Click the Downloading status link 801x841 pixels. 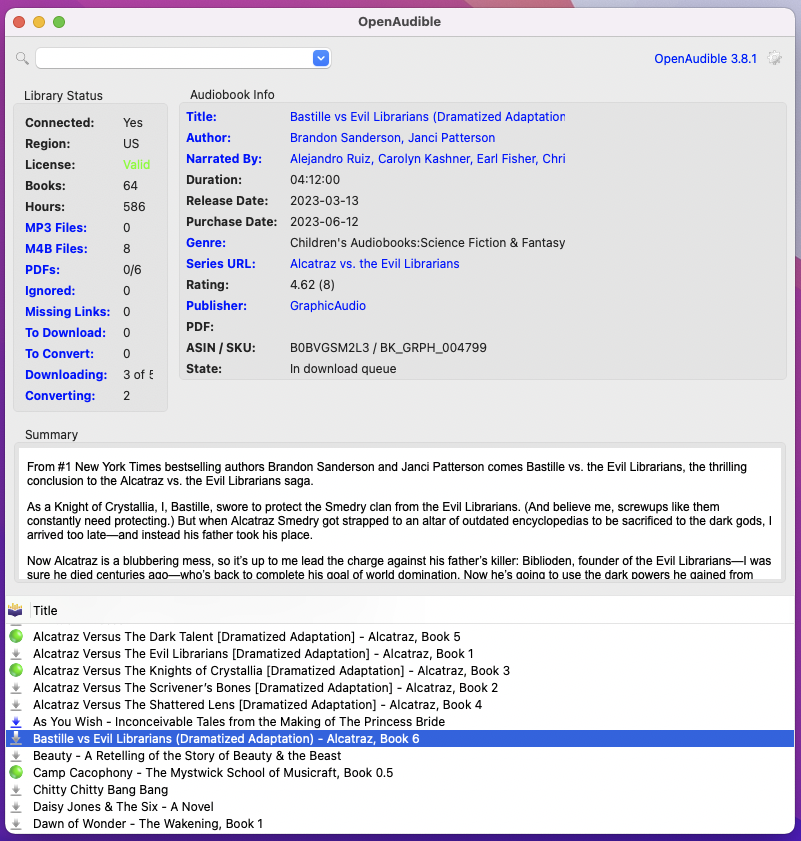coord(66,374)
